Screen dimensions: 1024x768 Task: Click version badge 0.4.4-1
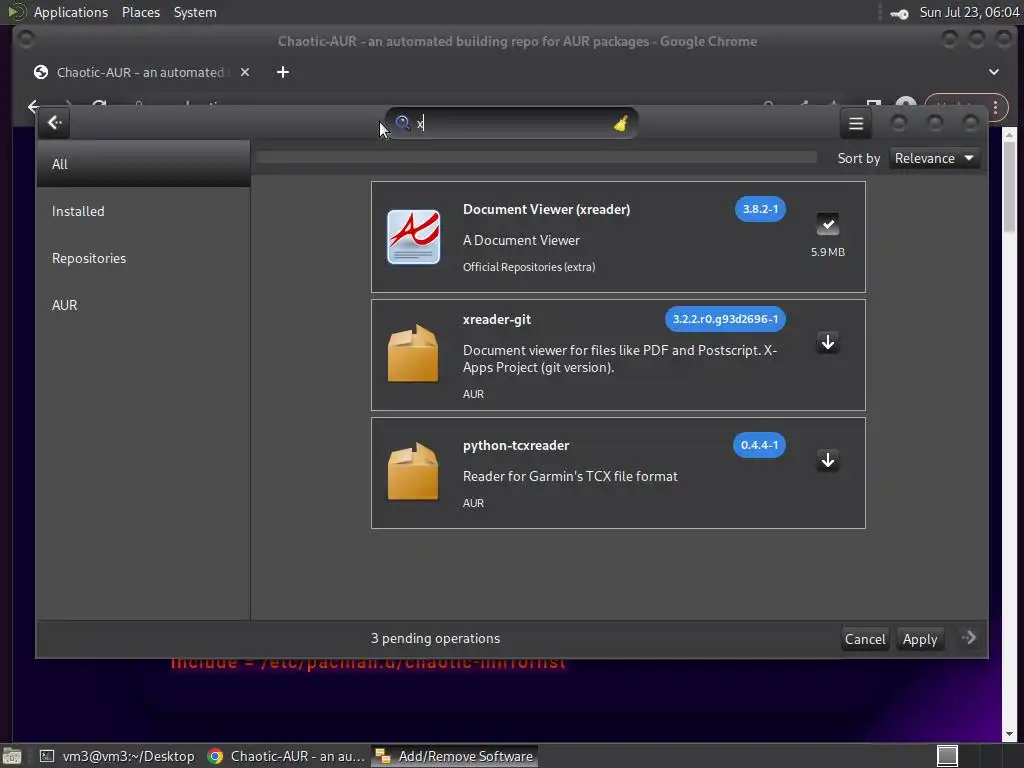759,445
